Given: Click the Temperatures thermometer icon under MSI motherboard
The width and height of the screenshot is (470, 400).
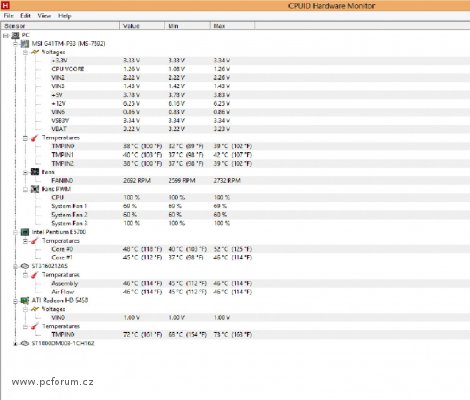Looking at the screenshot, I should (x=35, y=138).
